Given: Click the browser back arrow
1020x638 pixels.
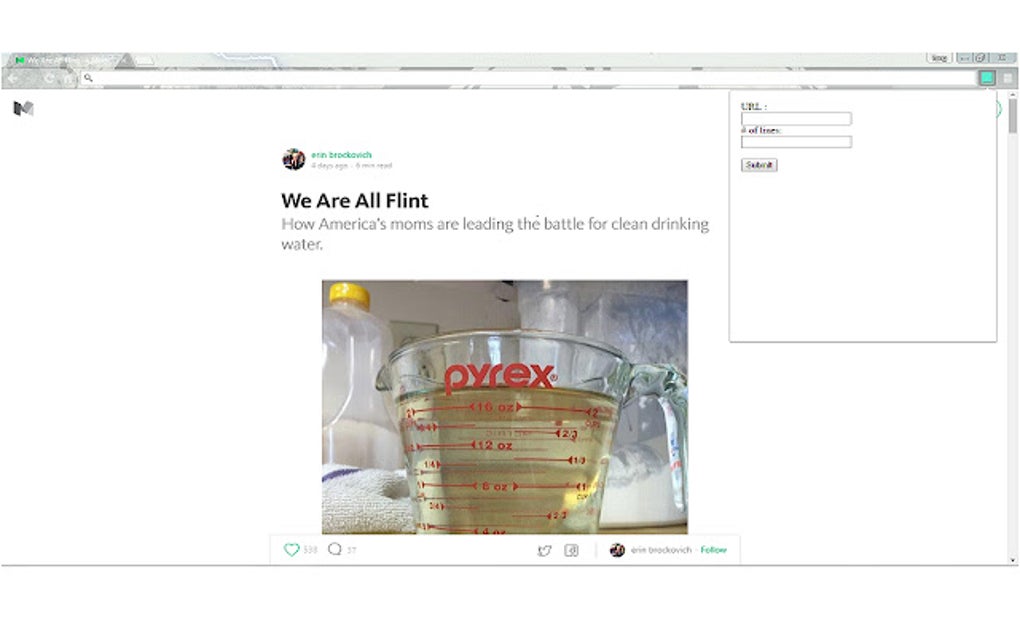Looking at the screenshot, I should click(13, 79).
